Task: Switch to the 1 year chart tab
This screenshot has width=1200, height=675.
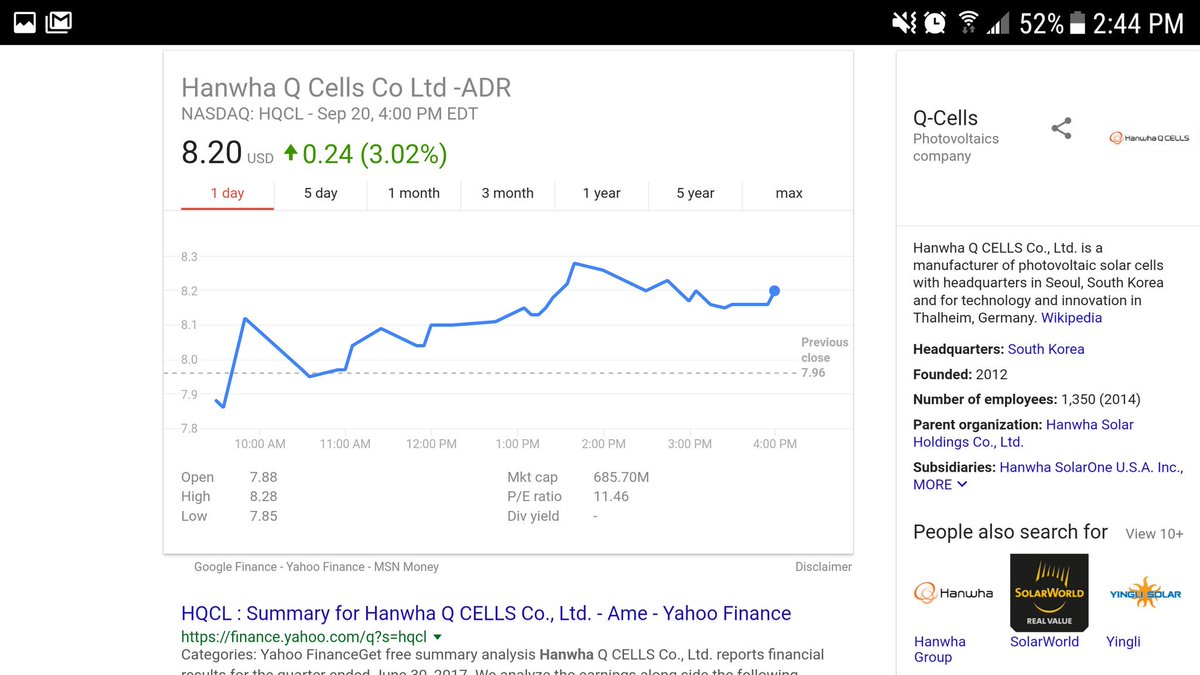Action: click(x=602, y=193)
